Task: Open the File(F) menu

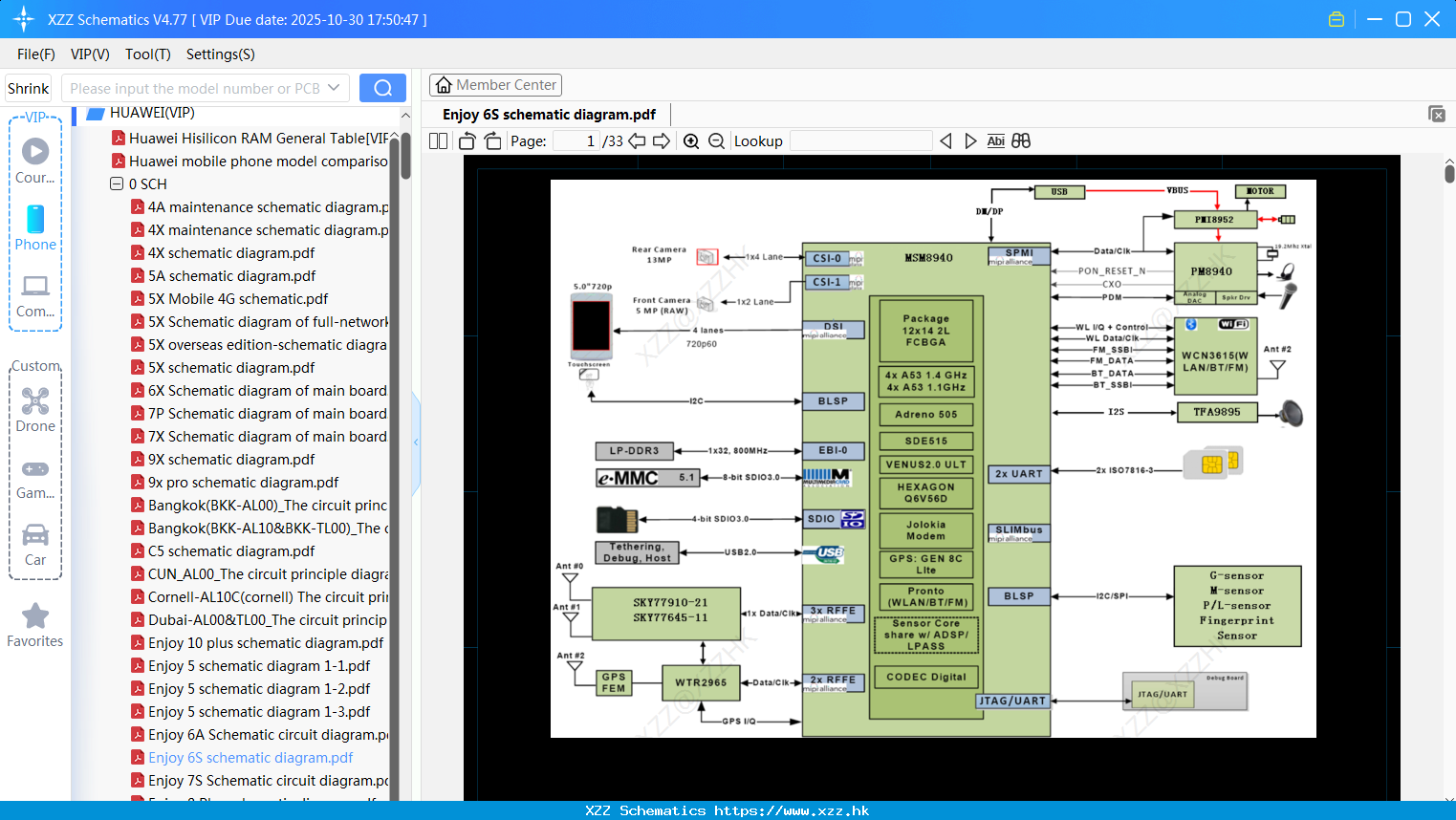Action: coord(36,54)
